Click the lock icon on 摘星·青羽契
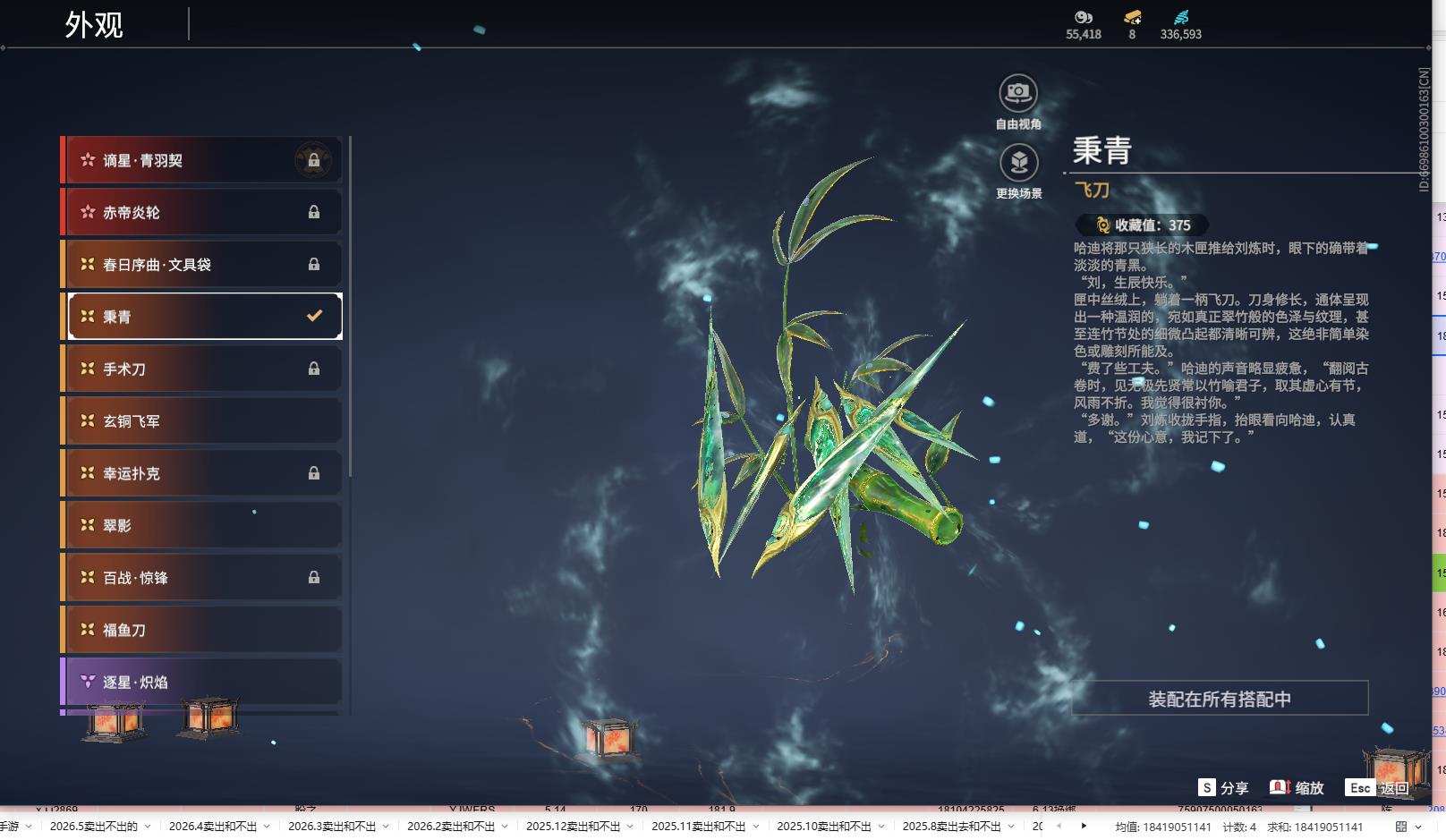 pos(314,160)
